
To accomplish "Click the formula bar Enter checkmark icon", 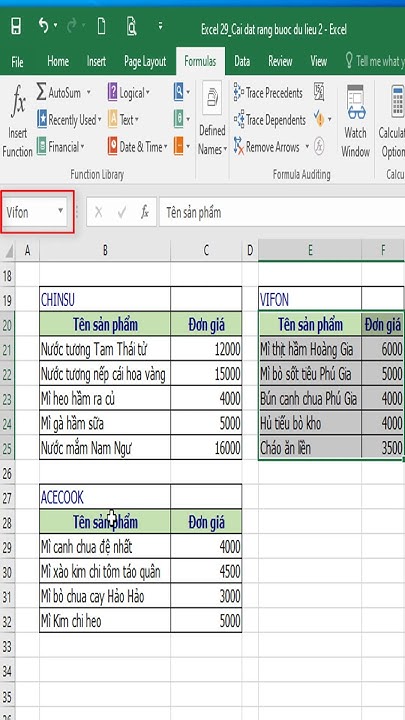I will pyautogui.click(x=122, y=212).
